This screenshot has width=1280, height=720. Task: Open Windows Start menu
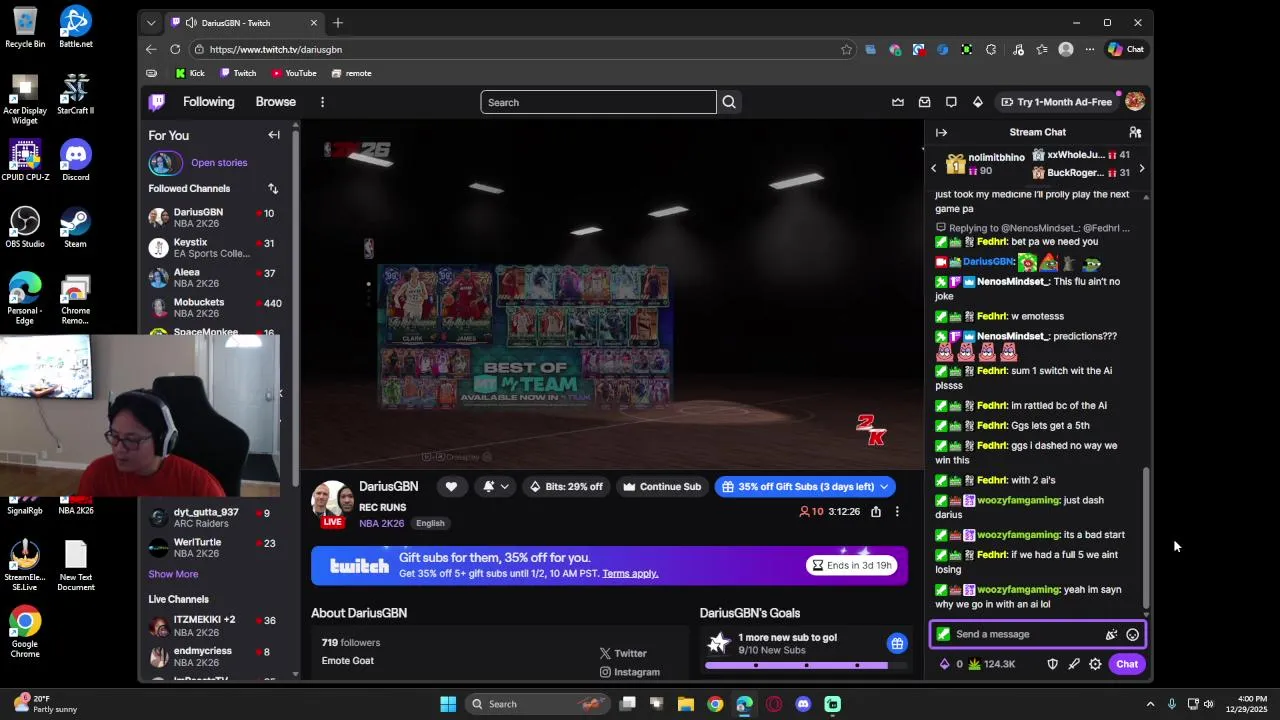point(448,704)
